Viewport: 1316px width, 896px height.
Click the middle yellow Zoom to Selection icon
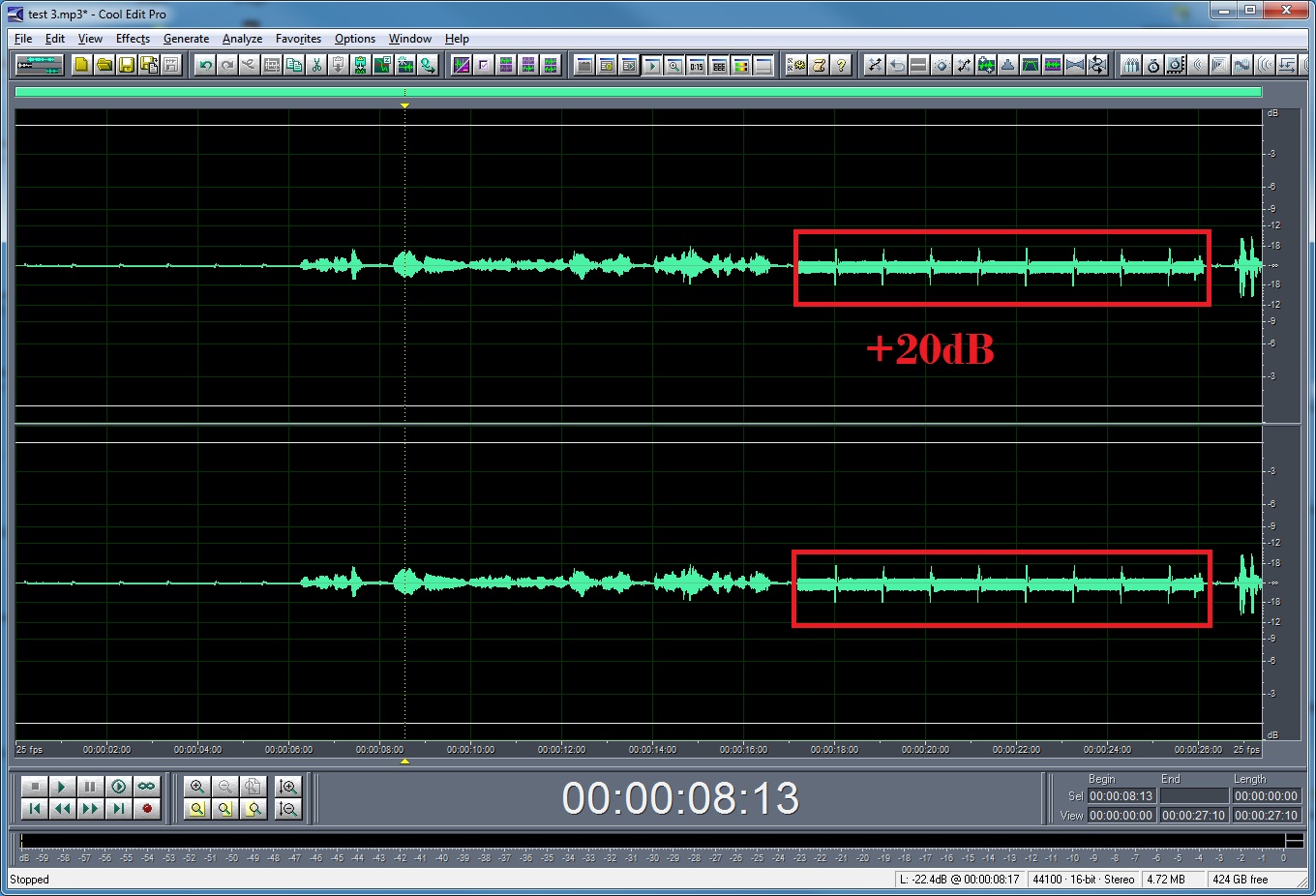tap(225, 809)
